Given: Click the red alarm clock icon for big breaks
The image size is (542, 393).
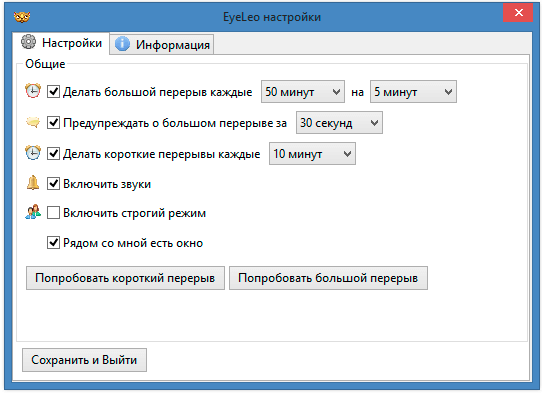Looking at the screenshot, I should point(33,91).
